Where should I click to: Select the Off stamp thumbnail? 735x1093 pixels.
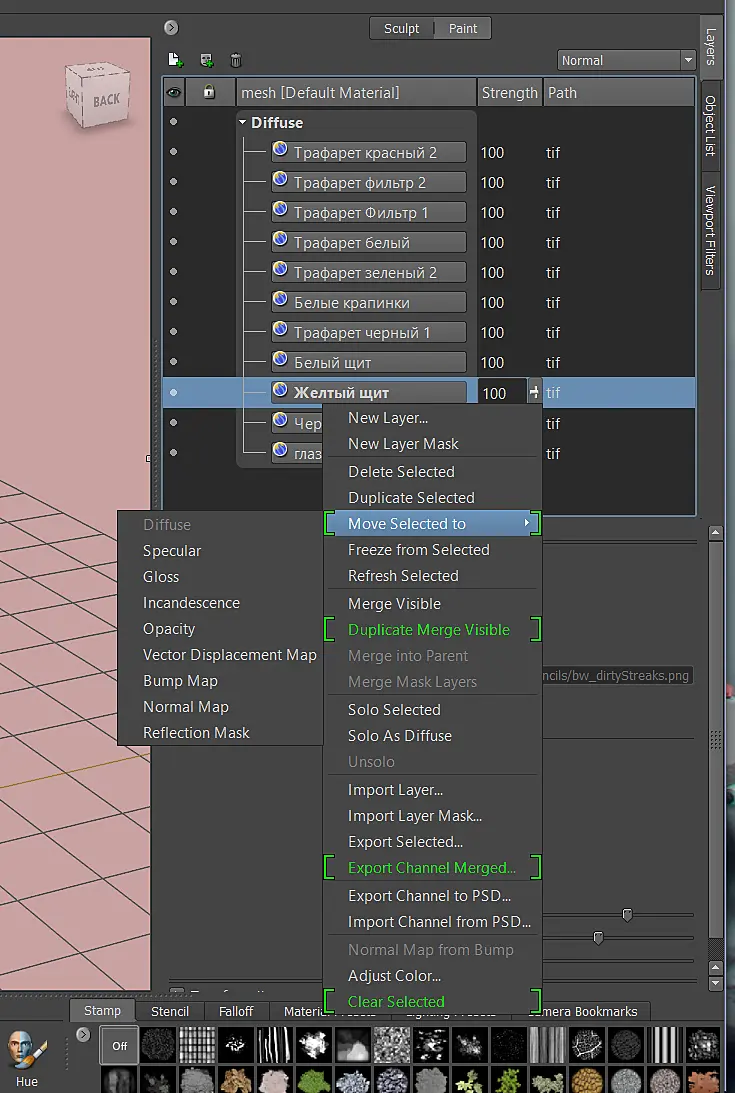(119, 1046)
